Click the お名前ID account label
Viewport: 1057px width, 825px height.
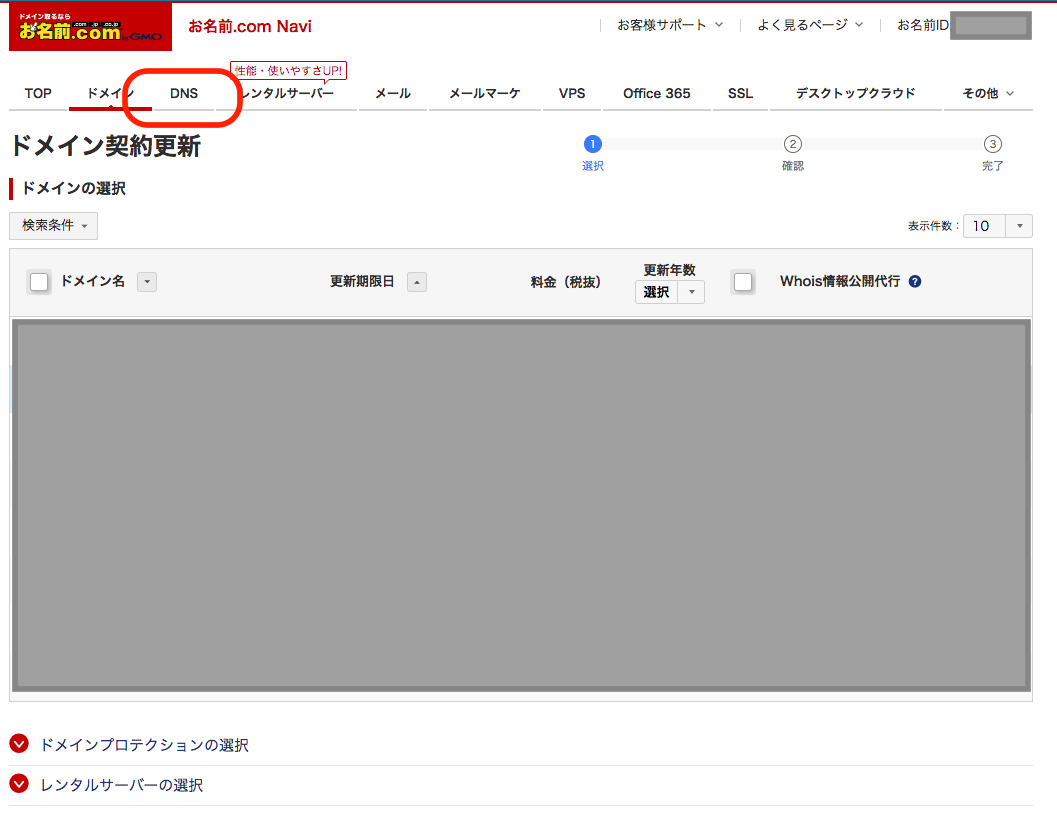pyautogui.click(x=923, y=25)
